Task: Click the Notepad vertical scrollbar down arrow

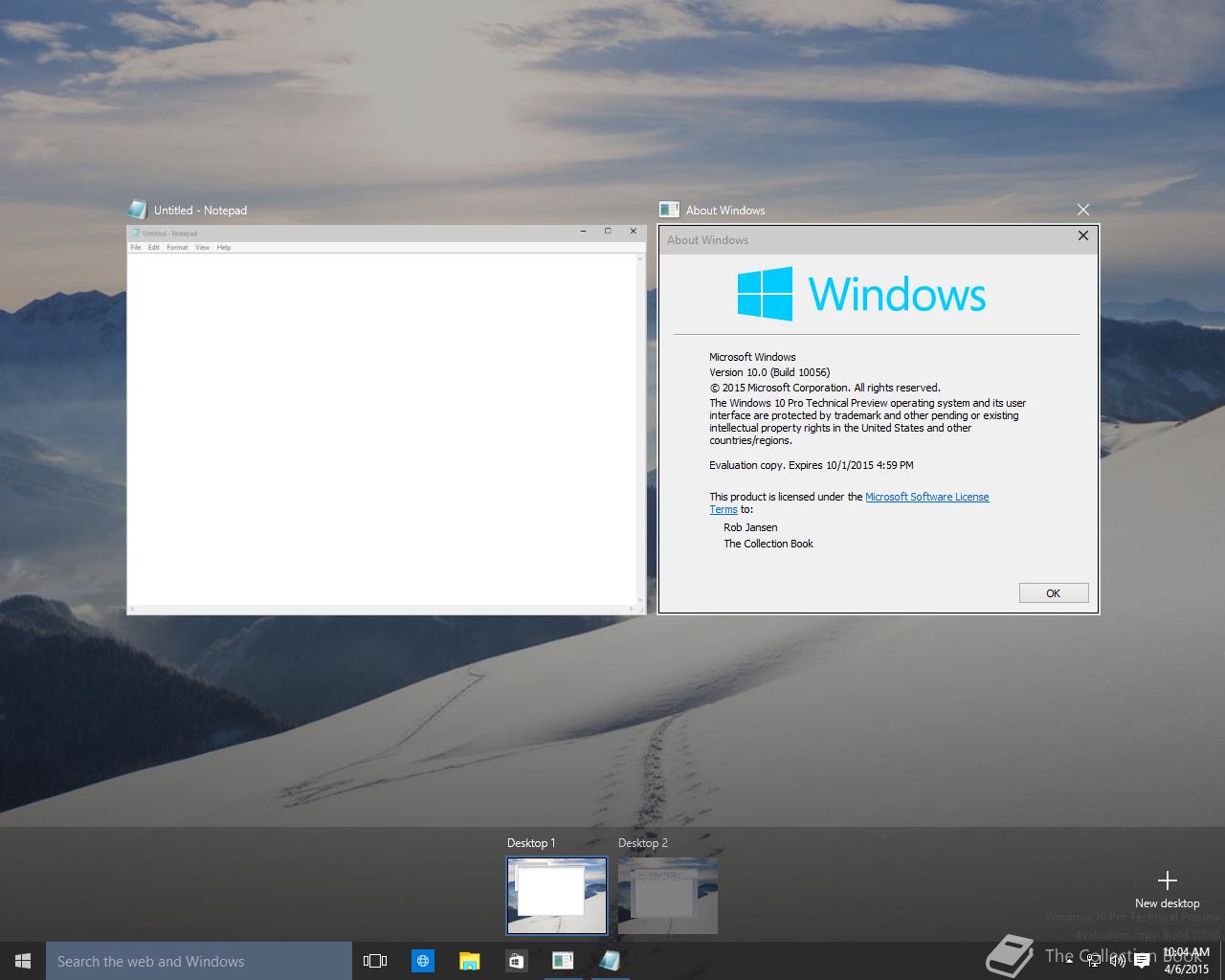Action: 640,600
